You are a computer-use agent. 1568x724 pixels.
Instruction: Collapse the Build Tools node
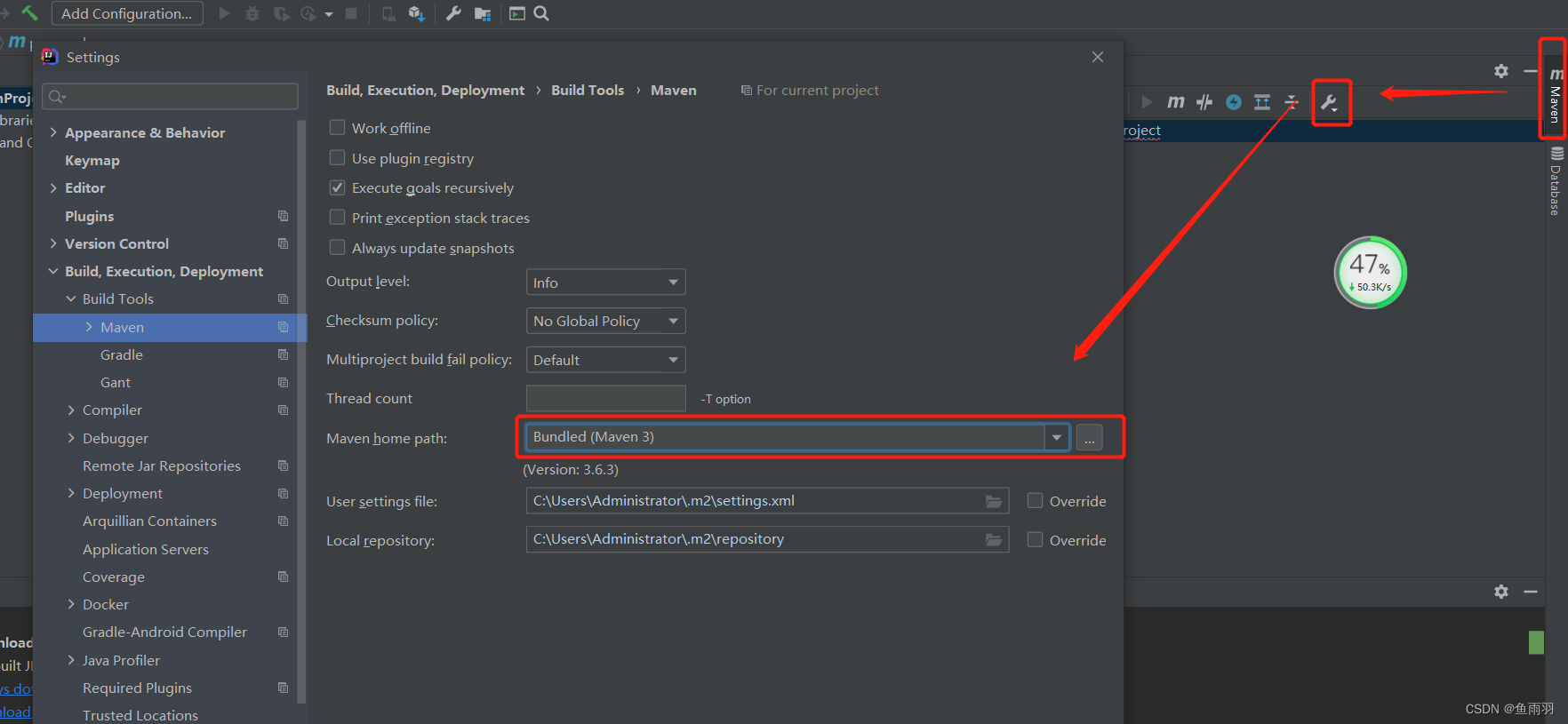coord(71,298)
